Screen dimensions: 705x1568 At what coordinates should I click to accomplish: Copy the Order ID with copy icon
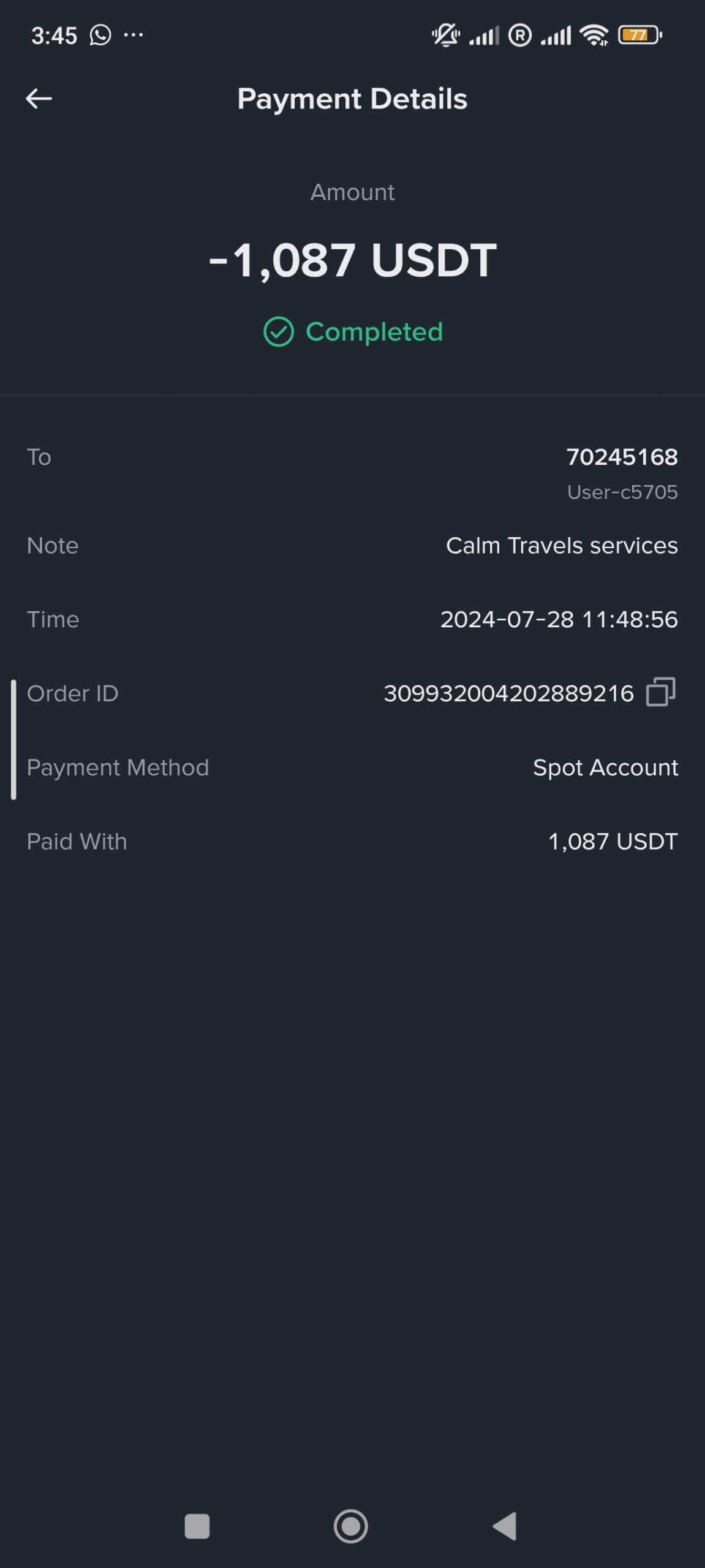pos(660,692)
